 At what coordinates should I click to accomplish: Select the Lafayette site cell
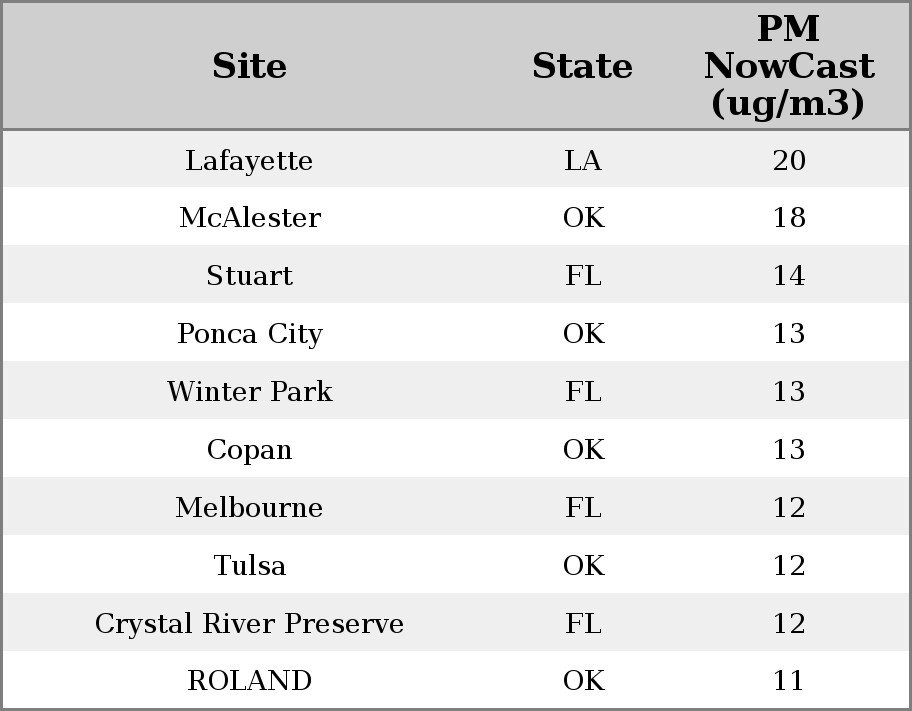click(x=249, y=160)
